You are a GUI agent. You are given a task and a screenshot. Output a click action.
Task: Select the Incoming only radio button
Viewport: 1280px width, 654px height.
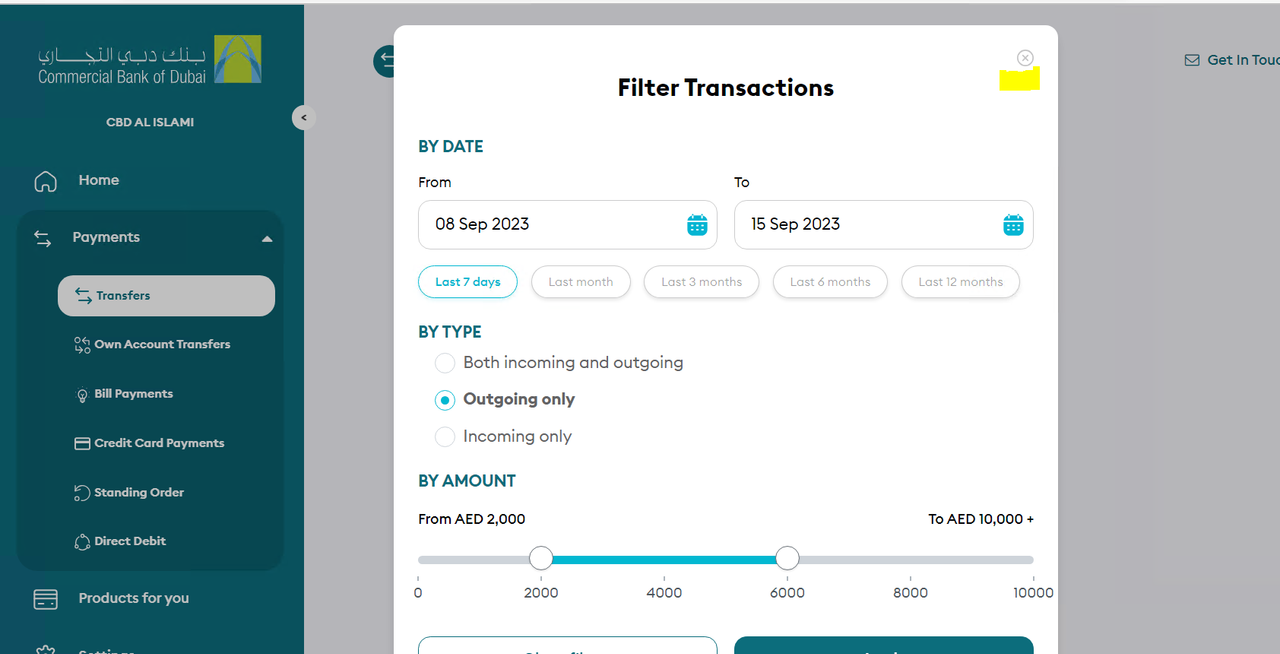coord(445,437)
